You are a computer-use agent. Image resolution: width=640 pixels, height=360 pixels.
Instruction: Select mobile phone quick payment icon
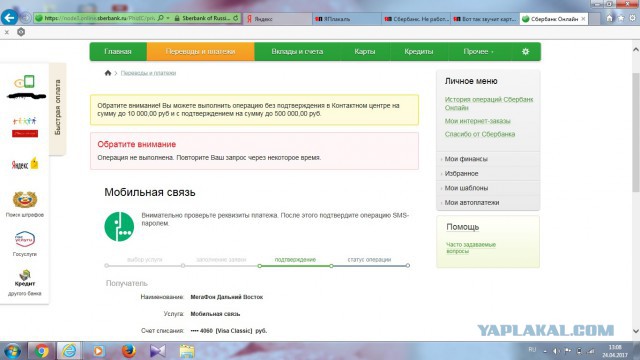pyautogui.click(x=24, y=82)
